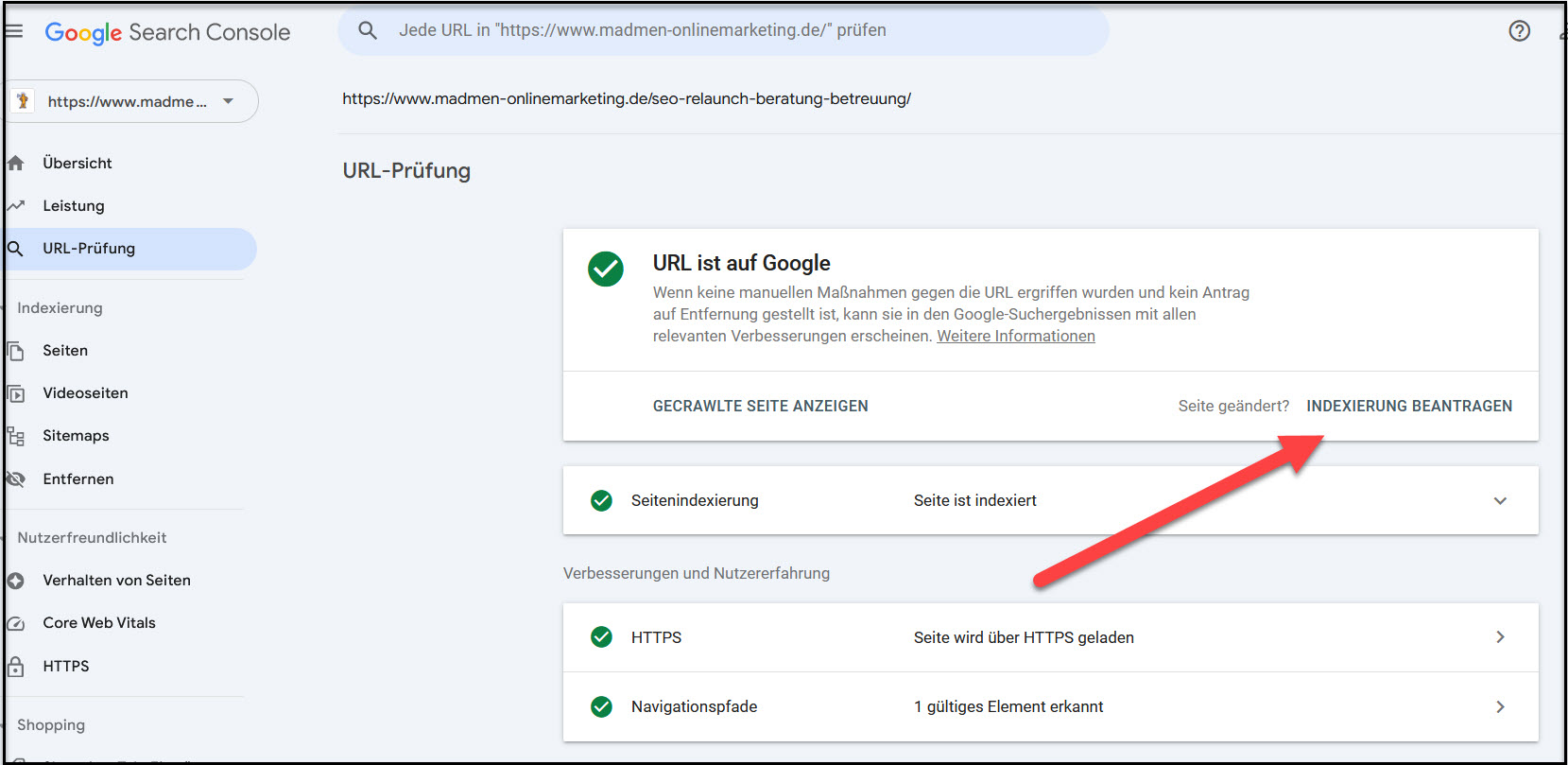Click the 'Seite geändert?' label

[x=1233, y=406]
